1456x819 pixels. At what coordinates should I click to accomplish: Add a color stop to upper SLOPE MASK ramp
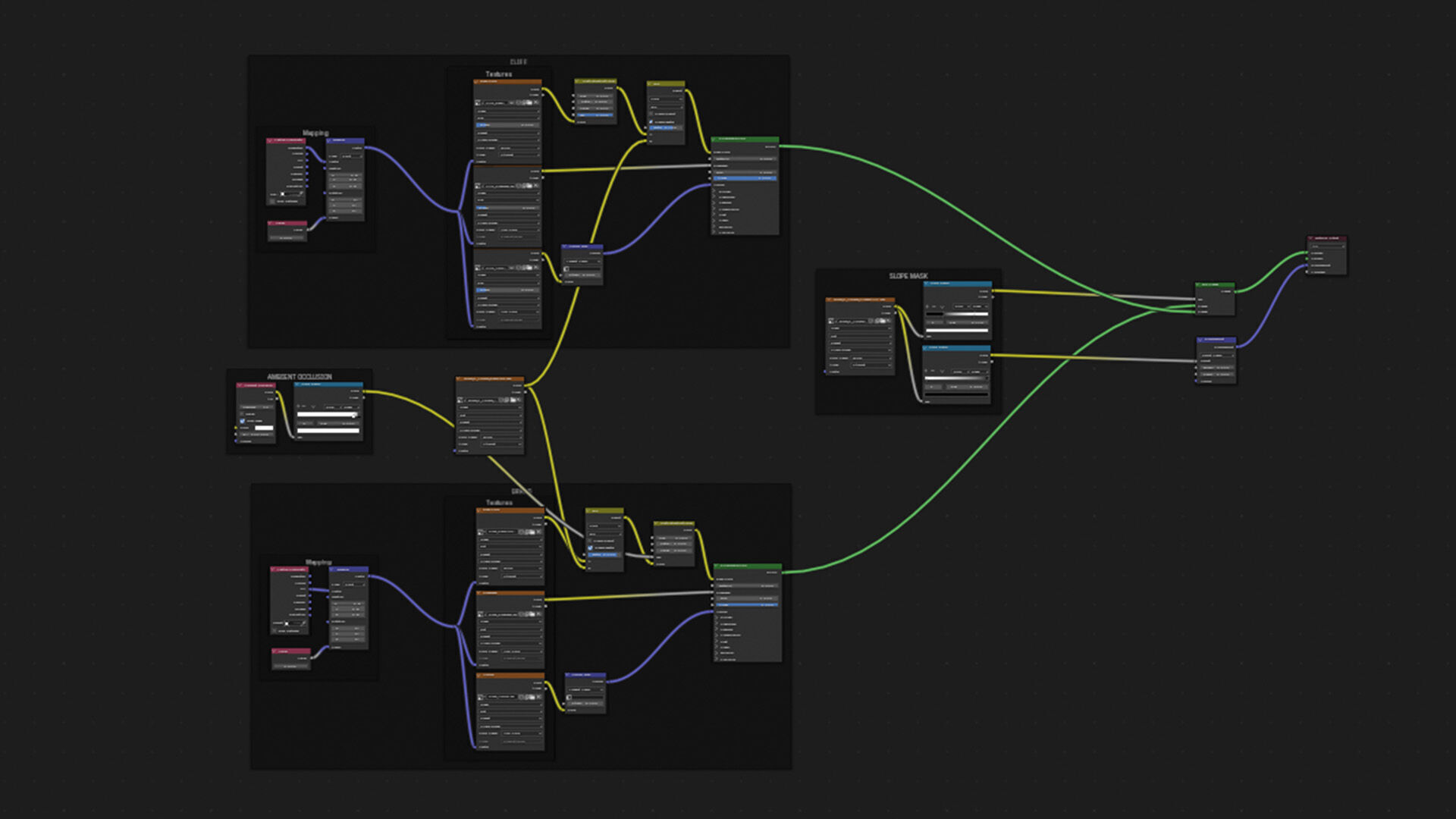pyautogui.click(x=927, y=306)
